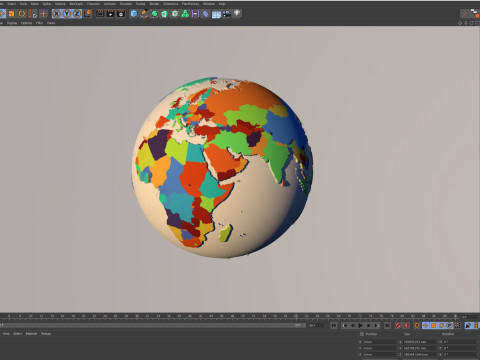
Task: Click the orange plus Axis tool icon
Action: click(x=43, y=14)
